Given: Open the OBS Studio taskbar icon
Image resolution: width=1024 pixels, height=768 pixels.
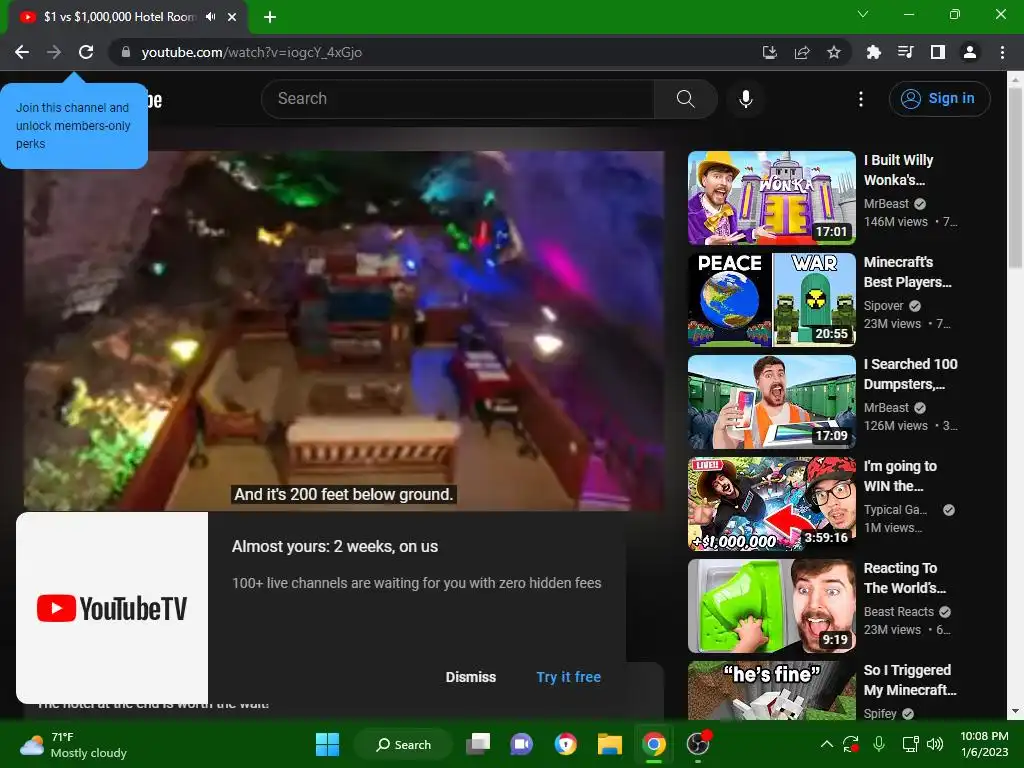Looking at the screenshot, I should 698,744.
